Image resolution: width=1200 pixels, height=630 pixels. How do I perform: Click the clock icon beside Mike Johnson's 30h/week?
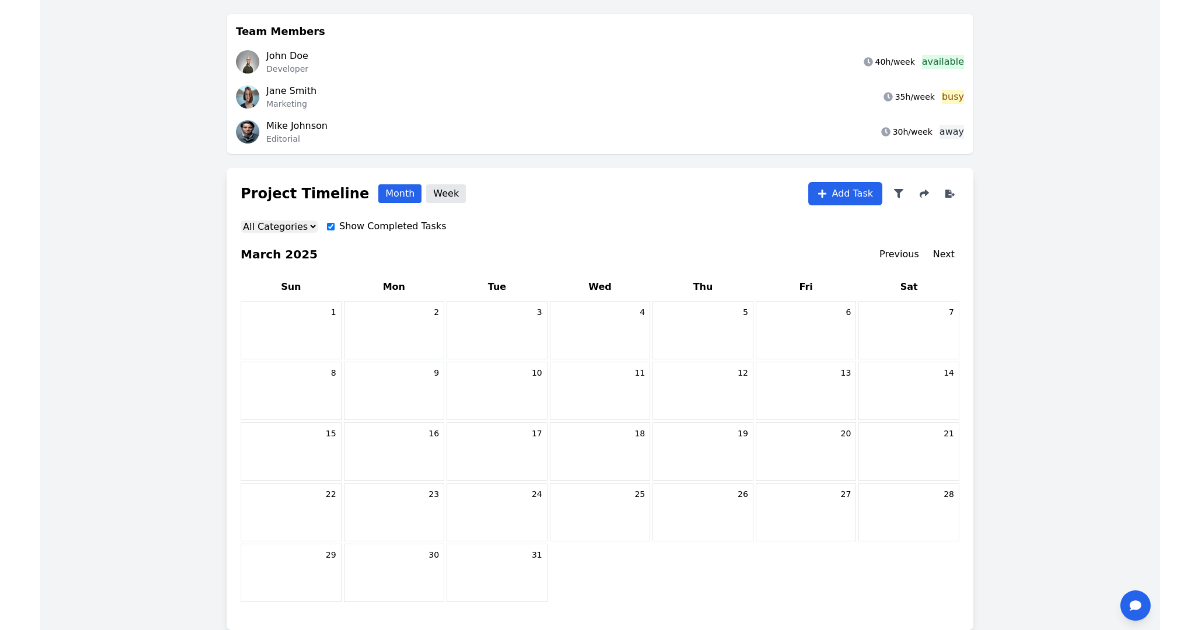click(x=884, y=131)
